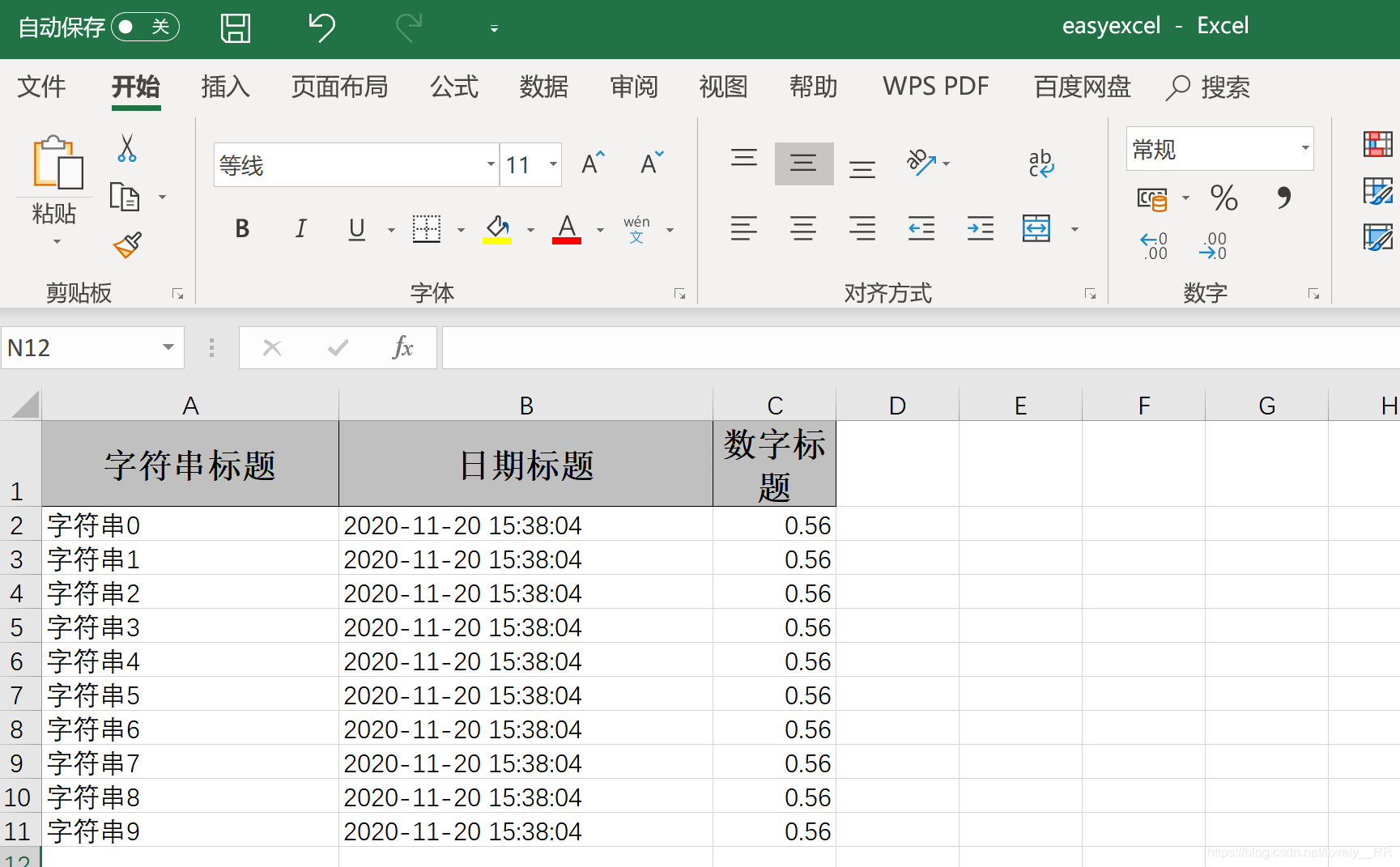Apply comma style
The width and height of the screenshot is (1400, 867).
tap(1283, 198)
